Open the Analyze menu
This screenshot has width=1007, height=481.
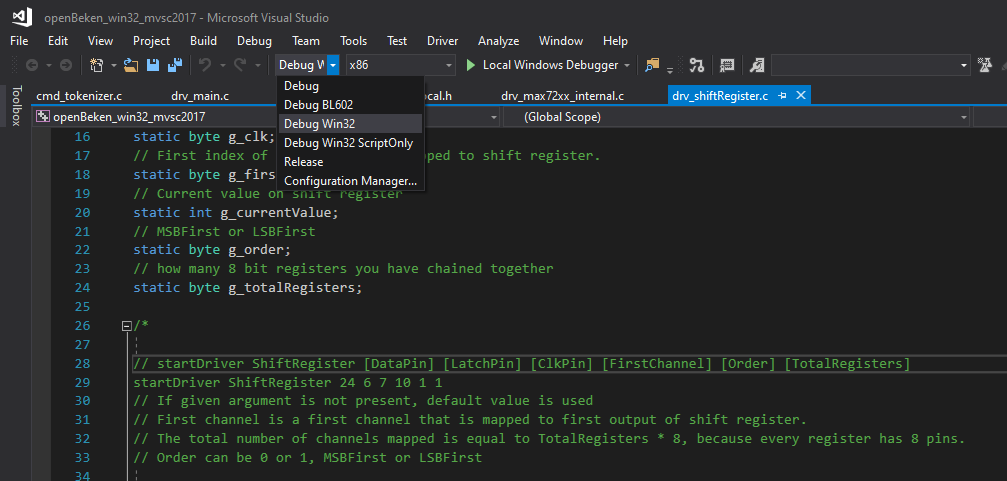click(498, 40)
